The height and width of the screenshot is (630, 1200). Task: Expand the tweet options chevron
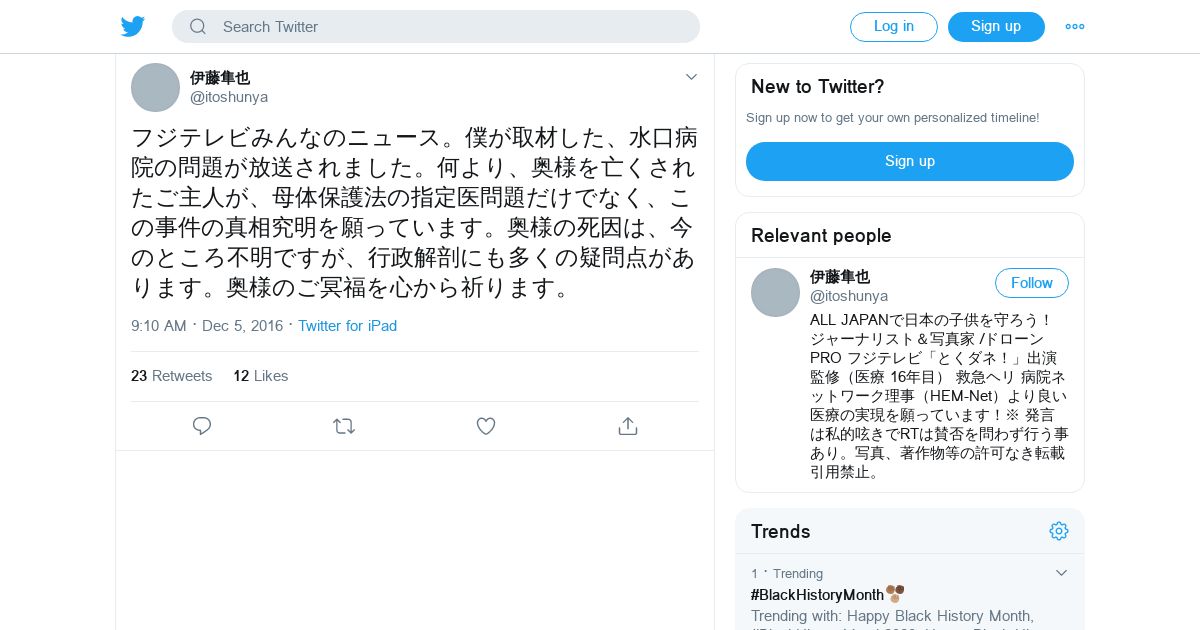click(691, 77)
